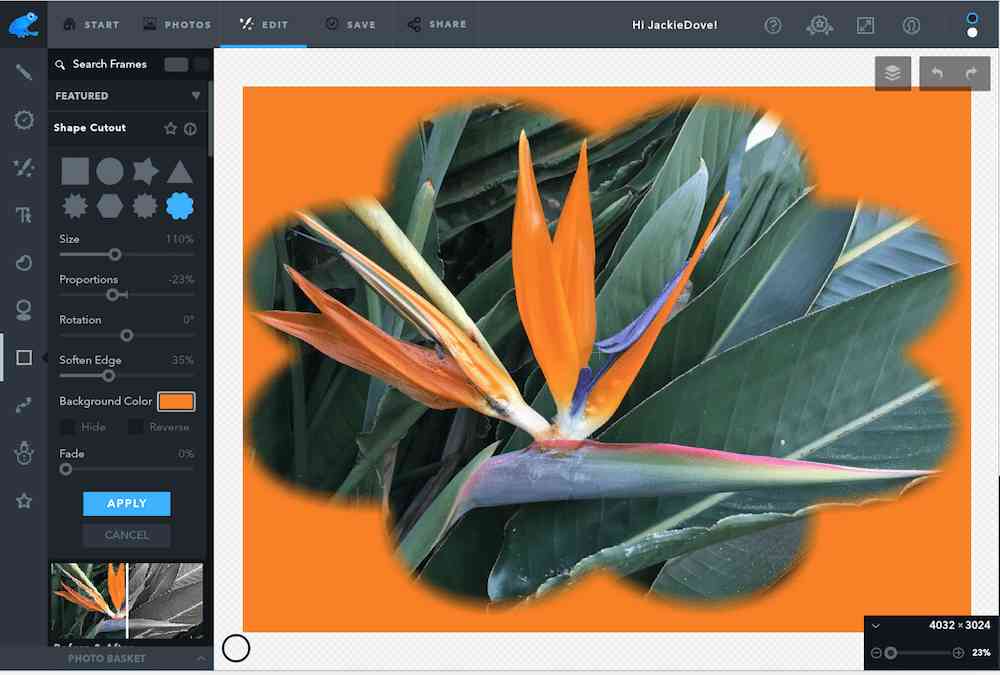Viewport: 1000px width, 675px height.
Task: Click the 4032 × 3024 dimensions text
Action: pyautogui.click(x=959, y=625)
